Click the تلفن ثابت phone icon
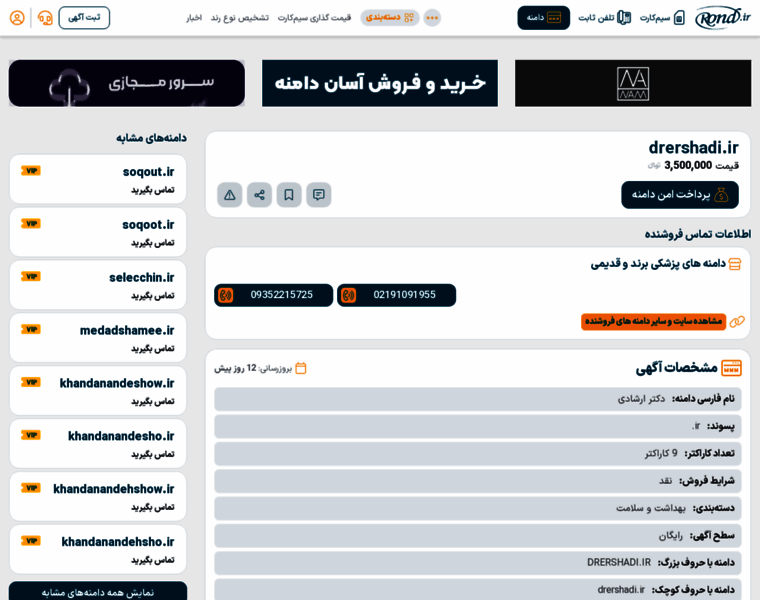The image size is (760, 600). point(624,18)
